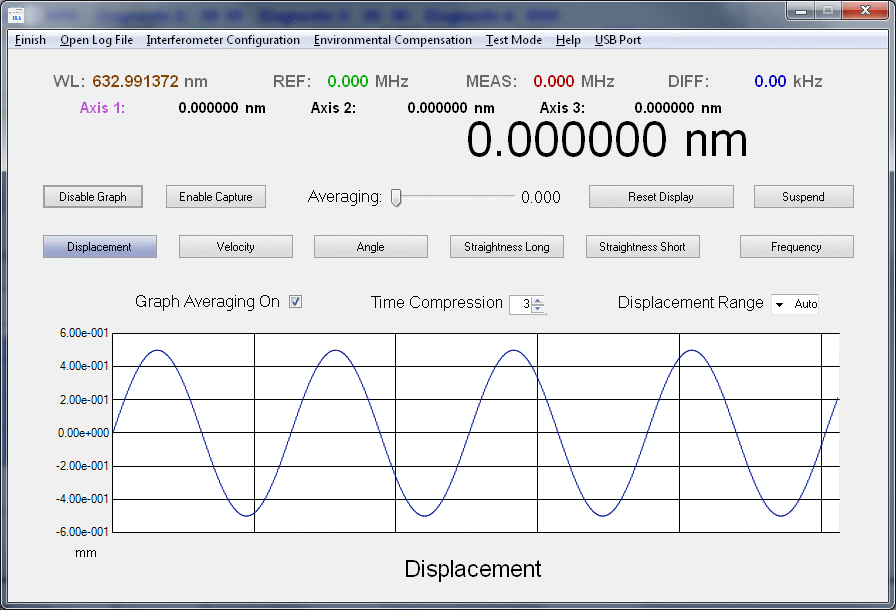
Task: Uncheck the Graph Averaging On checkbox
Action: pyautogui.click(x=295, y=302)
